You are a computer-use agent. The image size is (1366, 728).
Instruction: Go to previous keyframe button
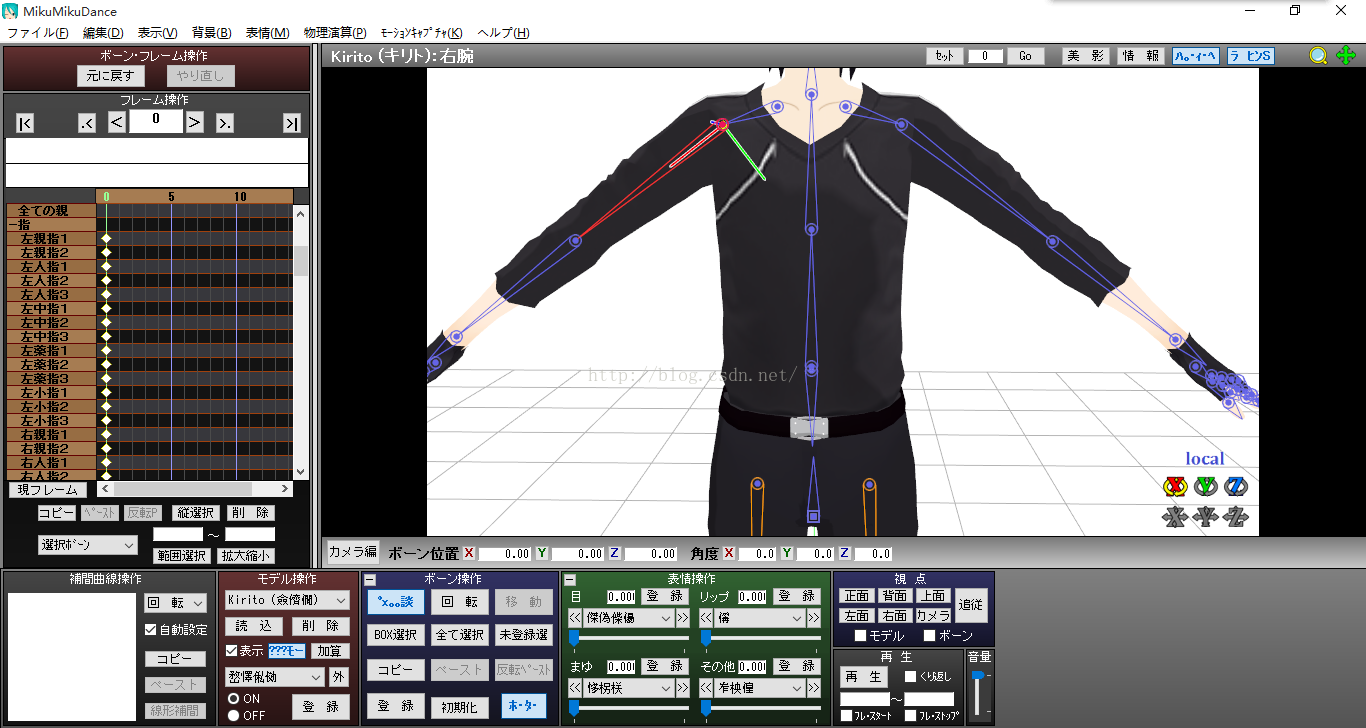point(87,123)
